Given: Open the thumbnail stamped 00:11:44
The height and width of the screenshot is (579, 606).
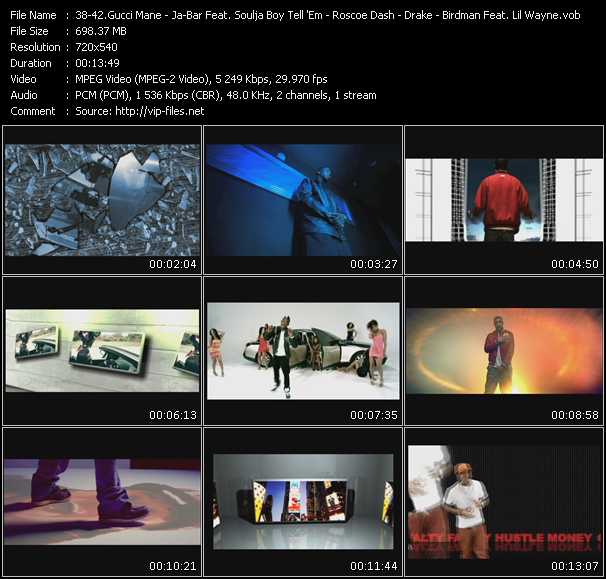Looking at the screenshot, I should click(303, 502).
